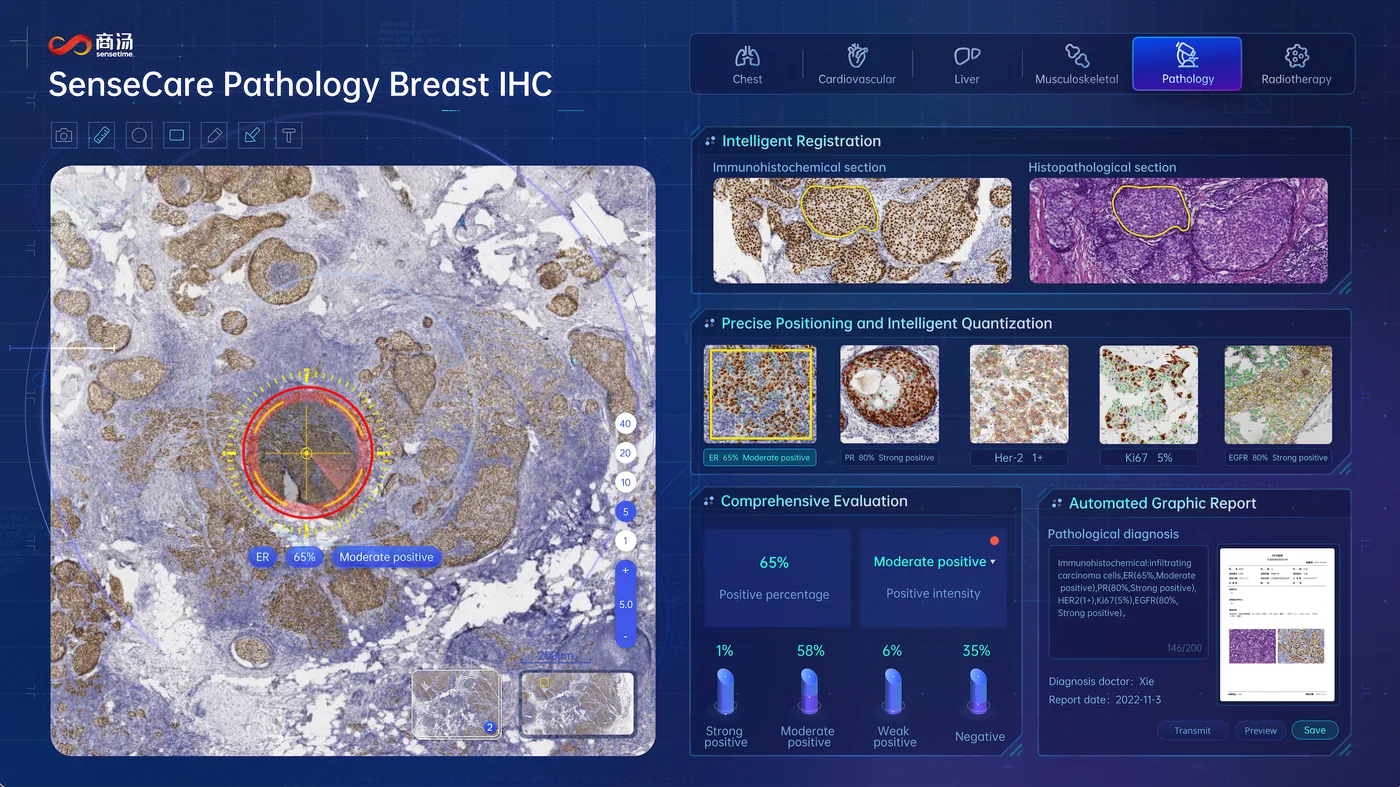Viewport: 1400px width, 787px height.
Task: Set magnification to 10x
Action: click(625, 482)
